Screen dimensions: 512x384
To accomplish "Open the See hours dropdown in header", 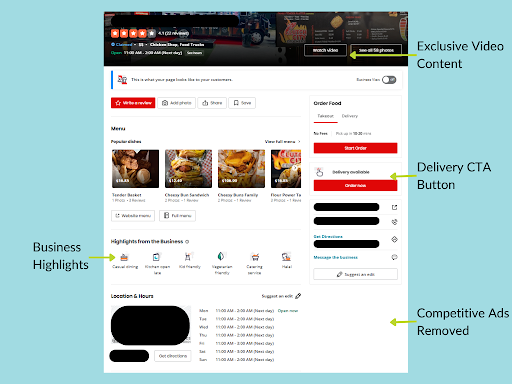I will point(194,53).
